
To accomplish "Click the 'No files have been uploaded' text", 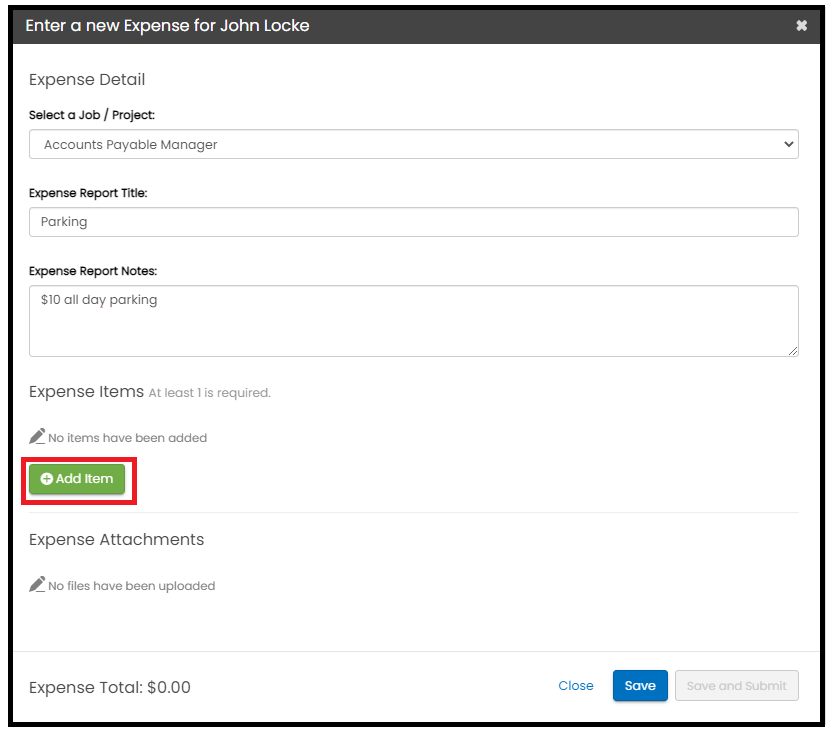I will [132, 586].
